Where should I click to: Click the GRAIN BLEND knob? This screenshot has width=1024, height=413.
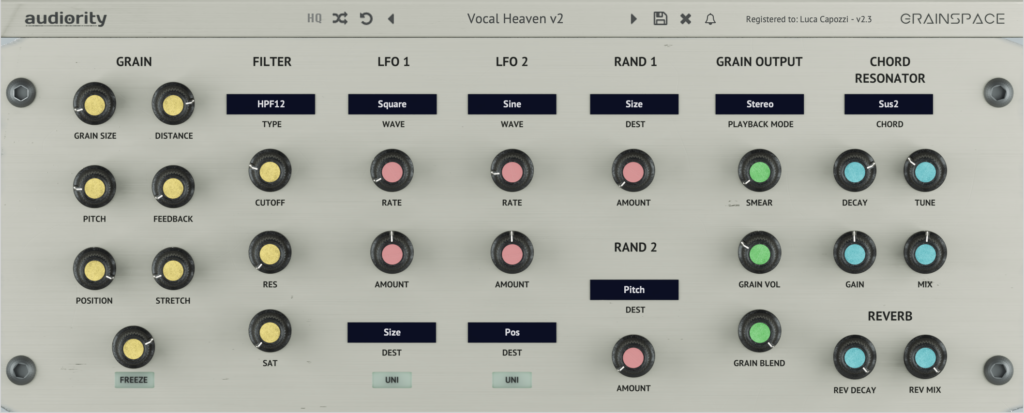(x=760, y=331)
